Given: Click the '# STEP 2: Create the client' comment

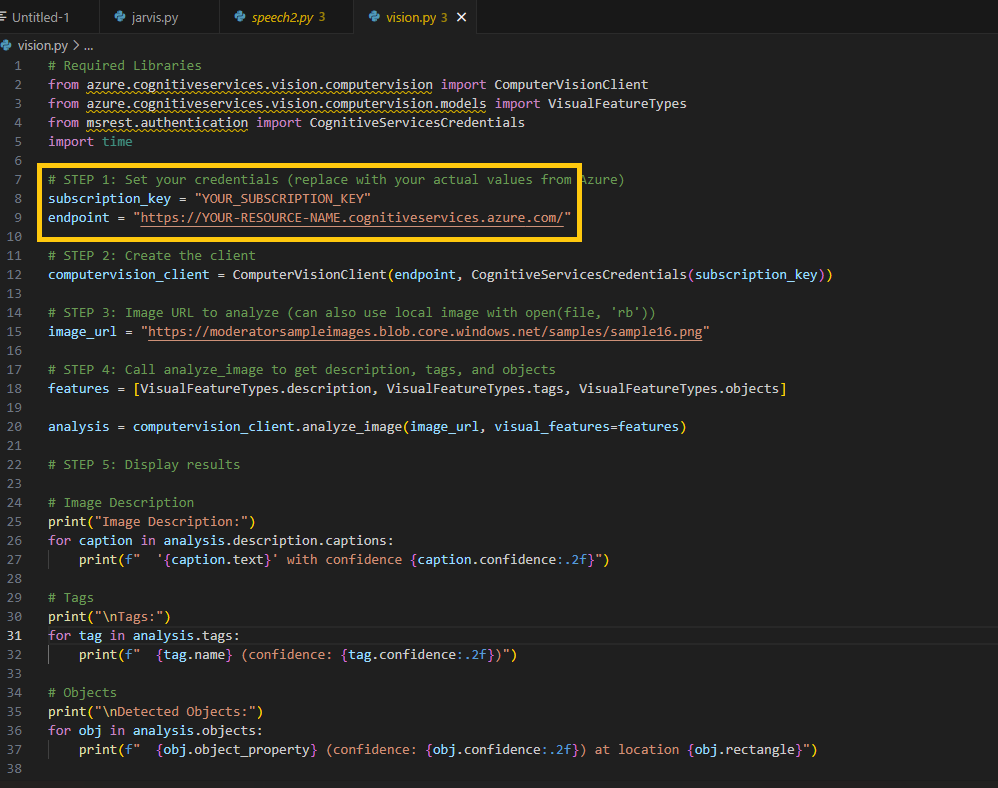Looking at the screenshot, I should [152, 256].
